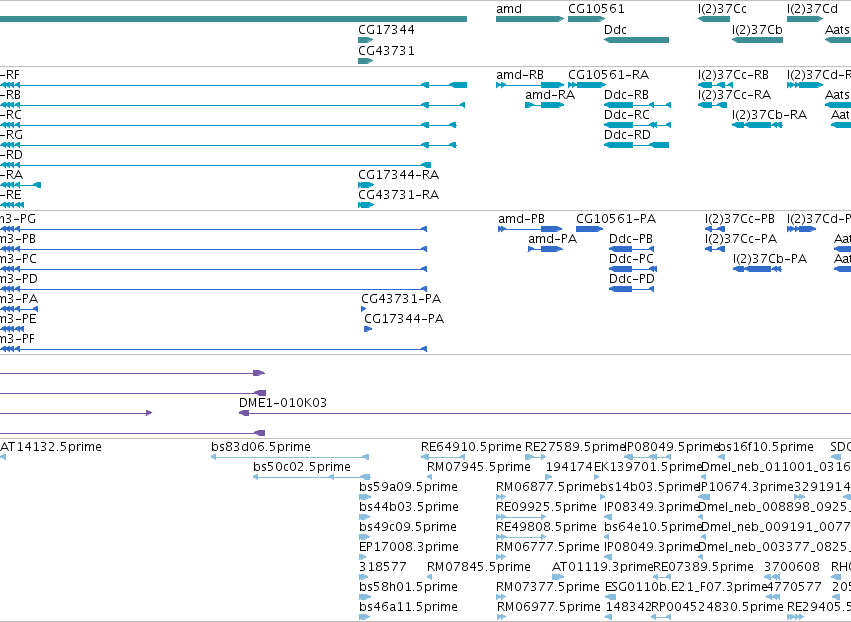Select the CG10561 gene label
Image resolution: width=851 pixels, height=622 pixels.
(x=596, y=9)
